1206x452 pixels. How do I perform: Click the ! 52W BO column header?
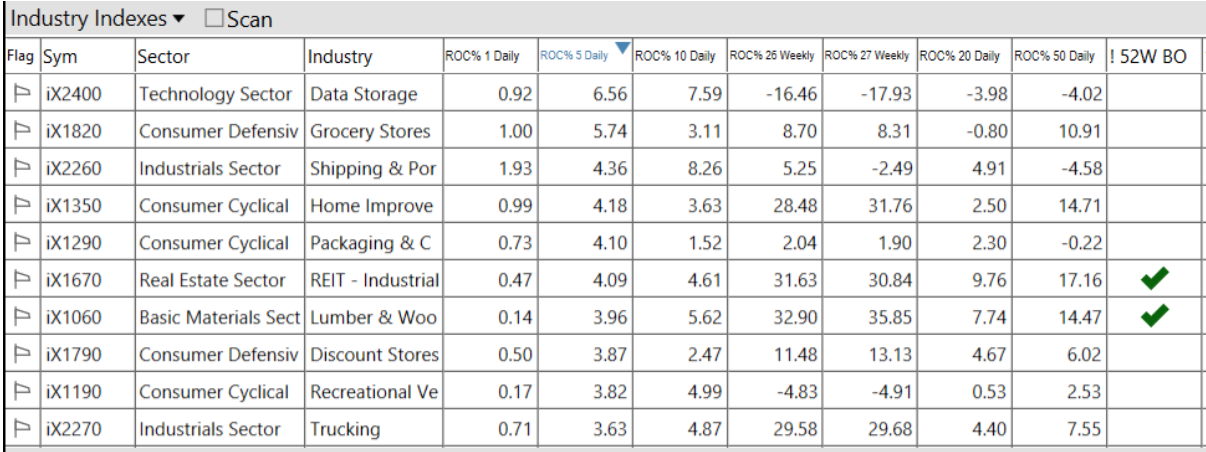tap(1148, 56)
